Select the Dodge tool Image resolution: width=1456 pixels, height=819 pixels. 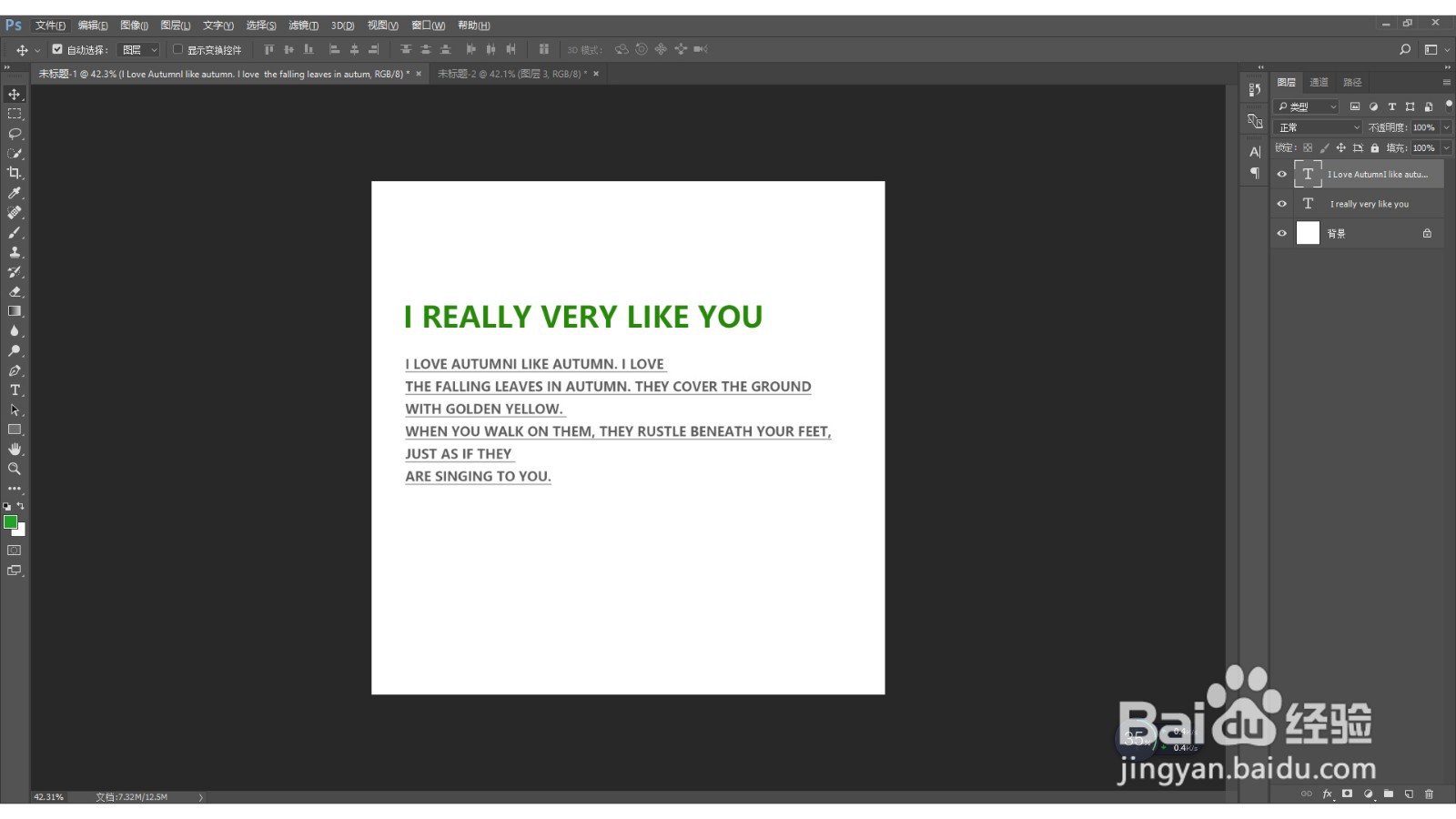tap(15, 350)
